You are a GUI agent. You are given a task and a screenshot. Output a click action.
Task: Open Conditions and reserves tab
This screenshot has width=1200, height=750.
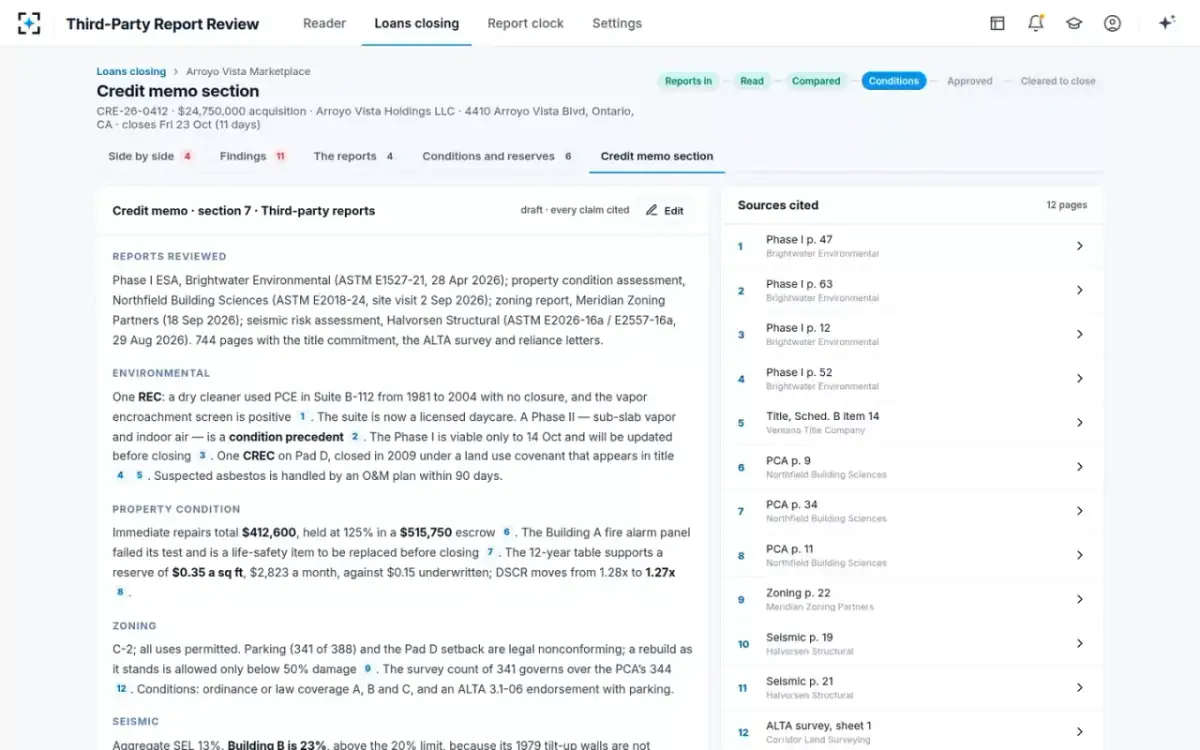497,156
